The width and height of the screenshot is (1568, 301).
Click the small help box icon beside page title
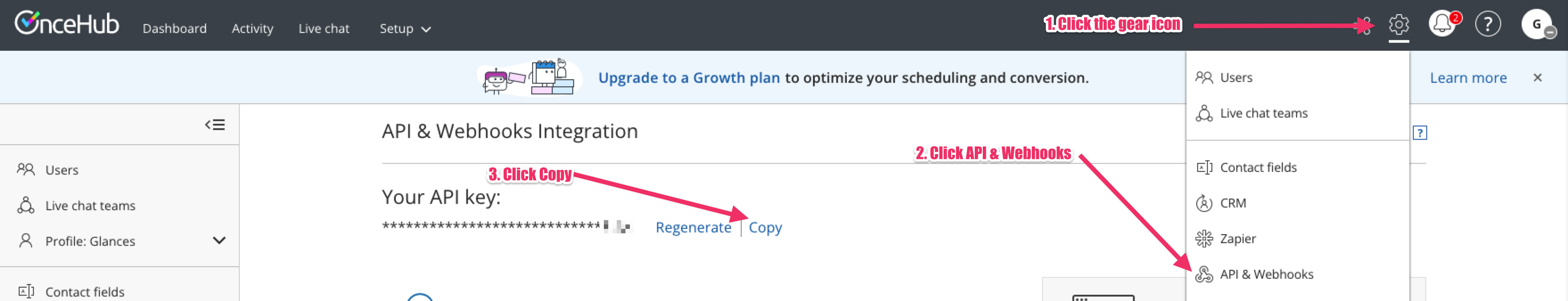click(x=1420, y=133)
